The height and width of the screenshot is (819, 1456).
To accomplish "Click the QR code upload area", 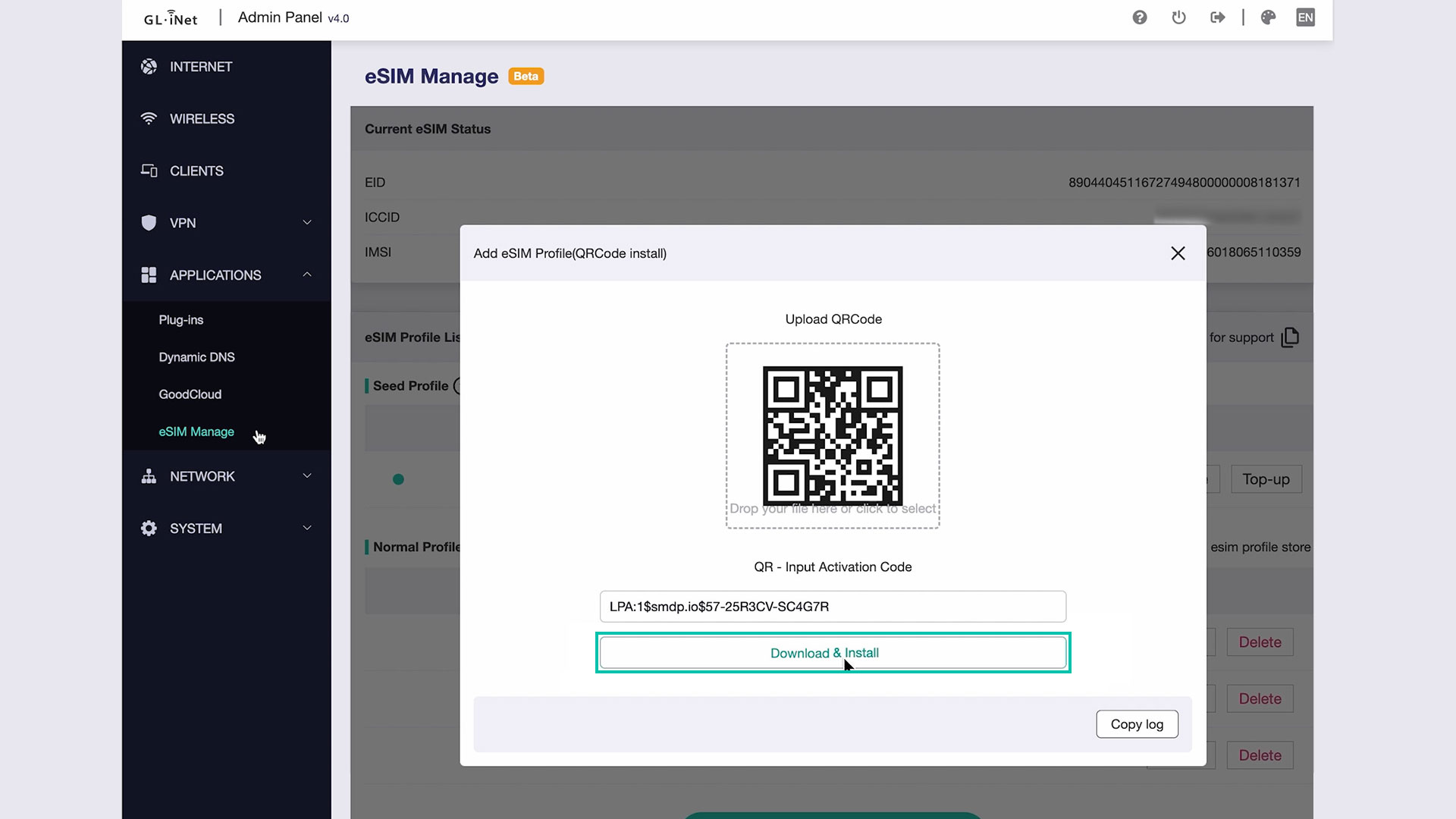I will point(833,436).
